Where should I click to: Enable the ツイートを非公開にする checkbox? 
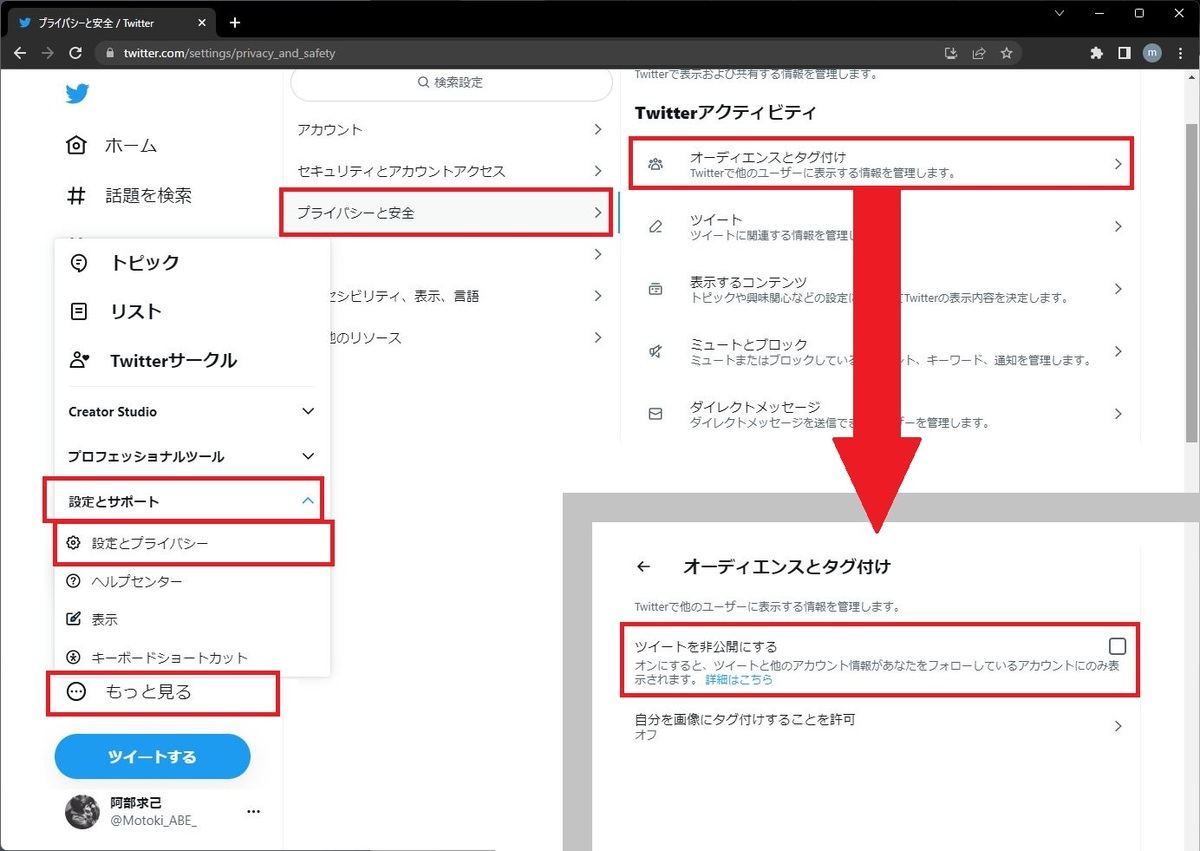point(1117,646)
